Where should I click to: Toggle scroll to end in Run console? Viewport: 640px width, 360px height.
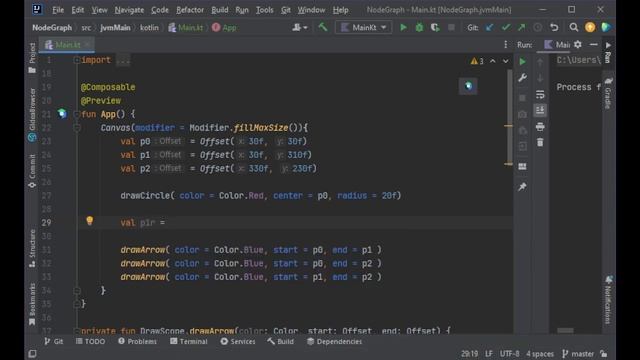(540, 110)
